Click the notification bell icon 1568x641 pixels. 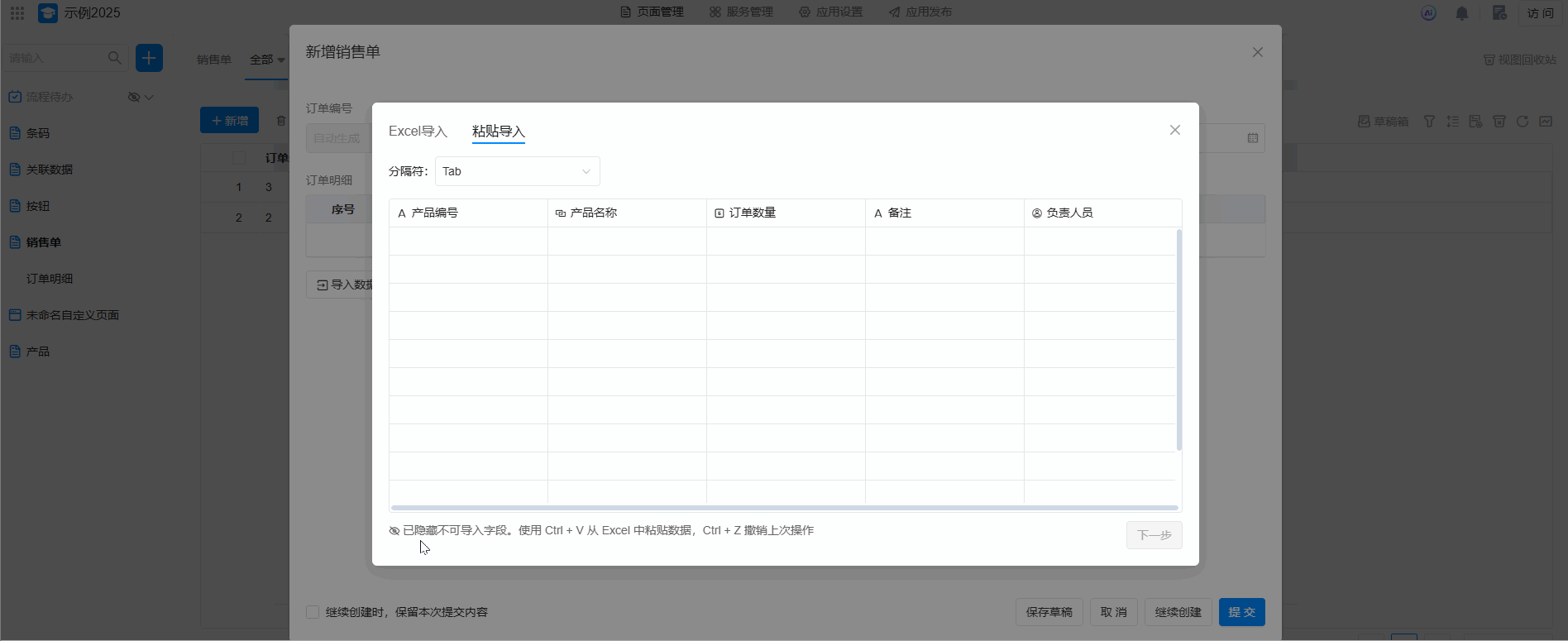point(1461,13)
